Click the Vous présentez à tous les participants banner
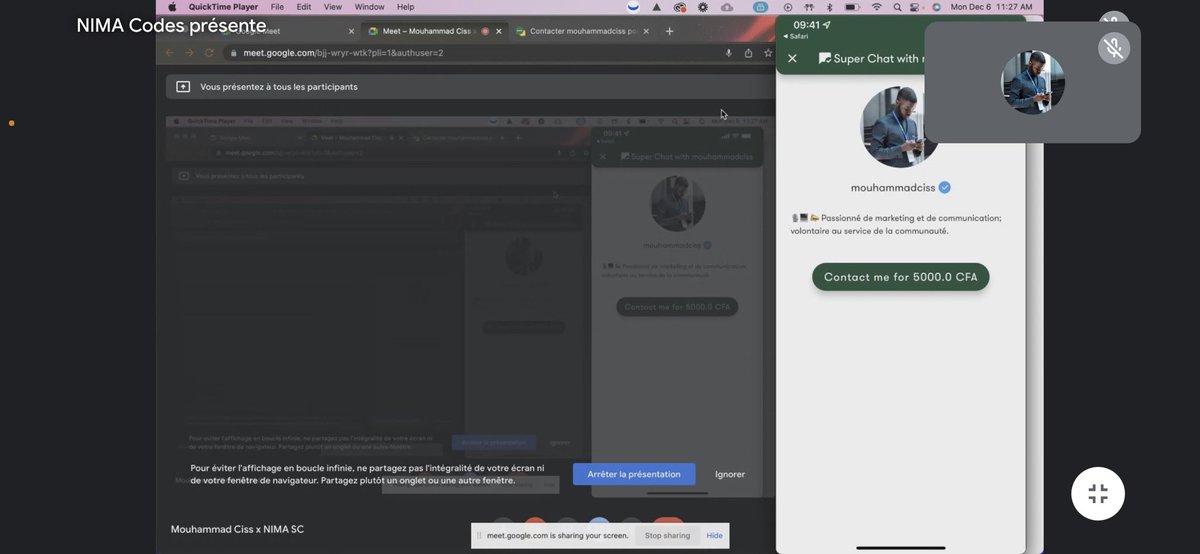 (470, 87)
